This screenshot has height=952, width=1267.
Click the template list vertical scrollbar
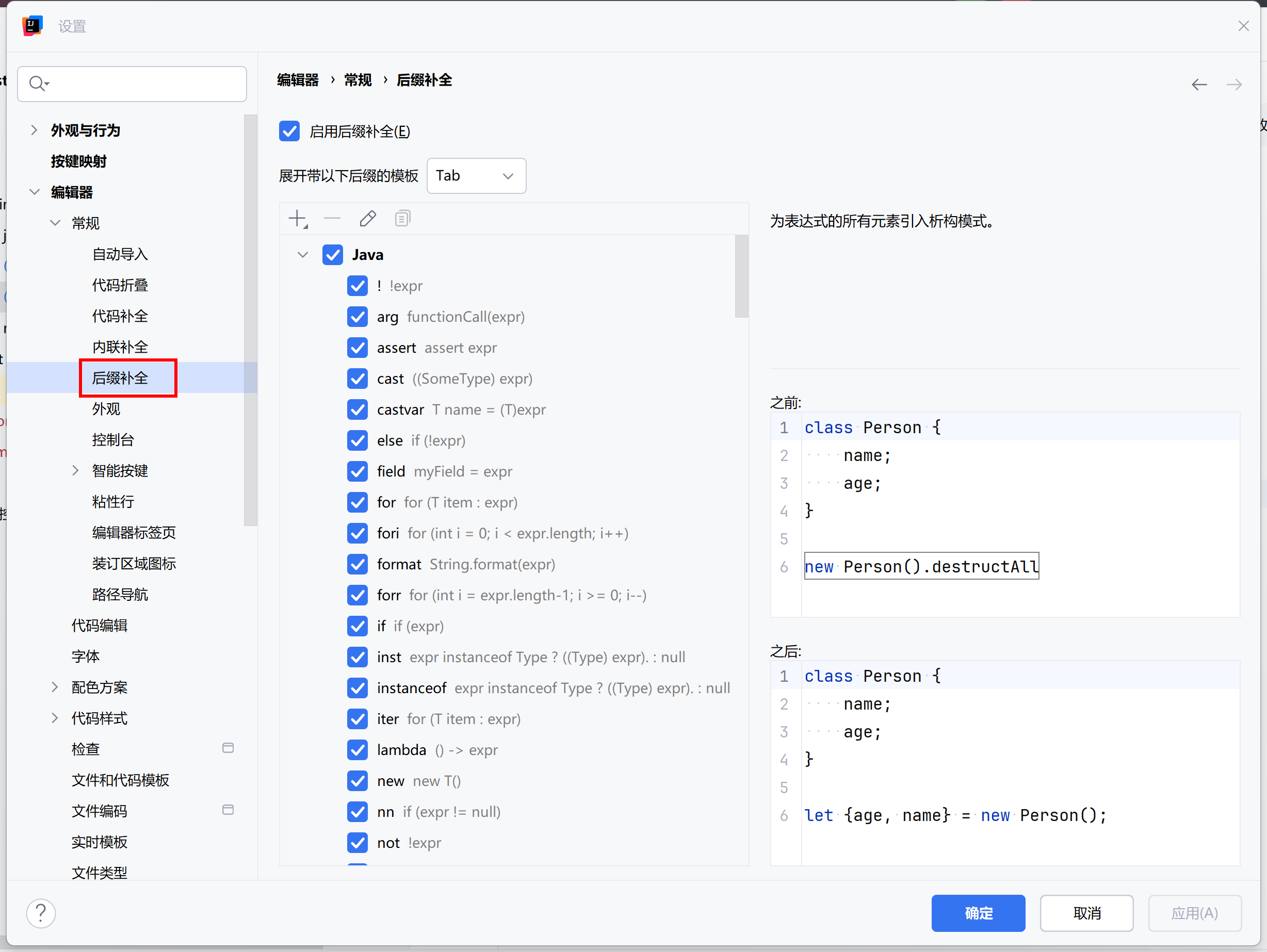click(x=741, y=276)
